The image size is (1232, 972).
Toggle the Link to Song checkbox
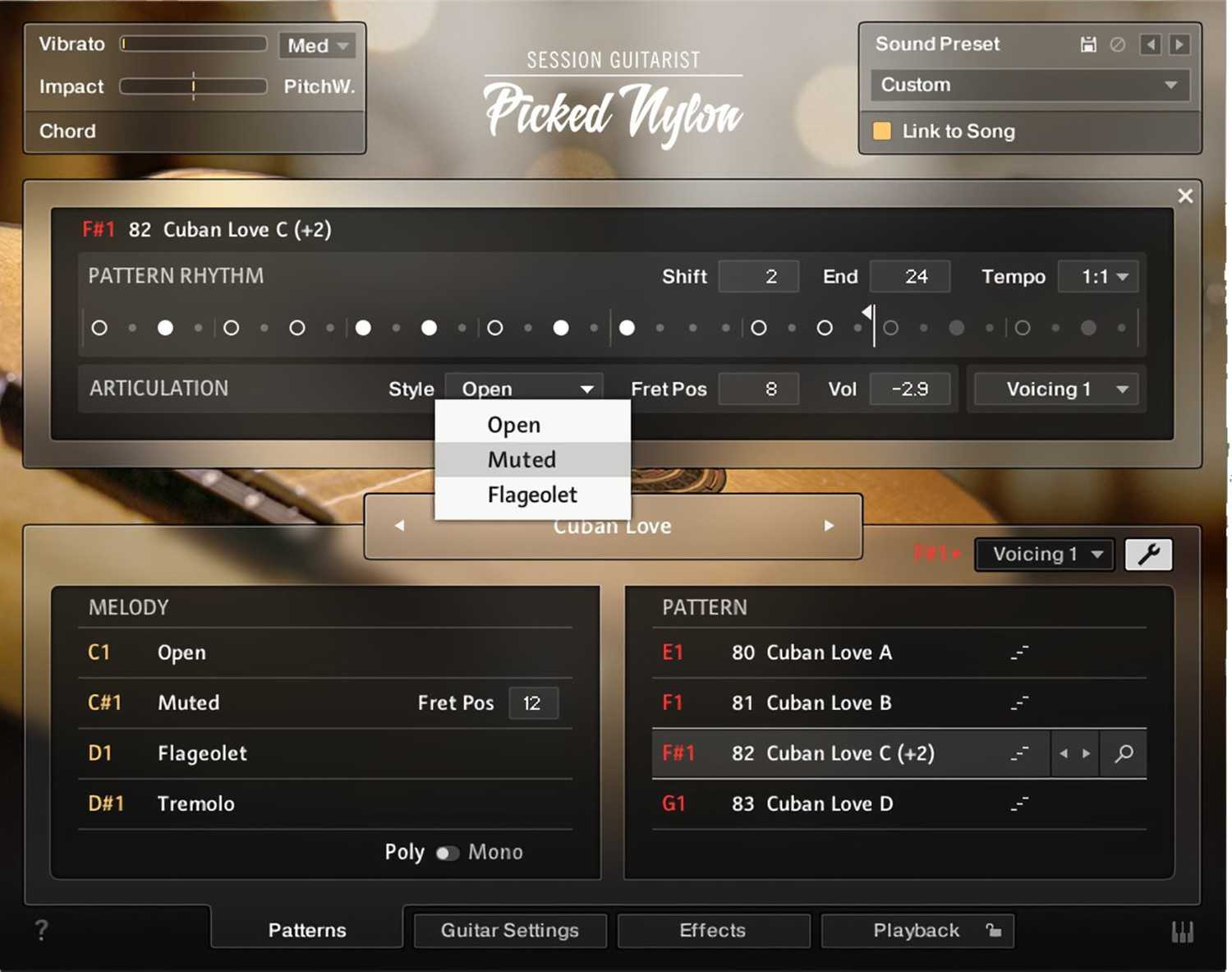click(882, 131)
